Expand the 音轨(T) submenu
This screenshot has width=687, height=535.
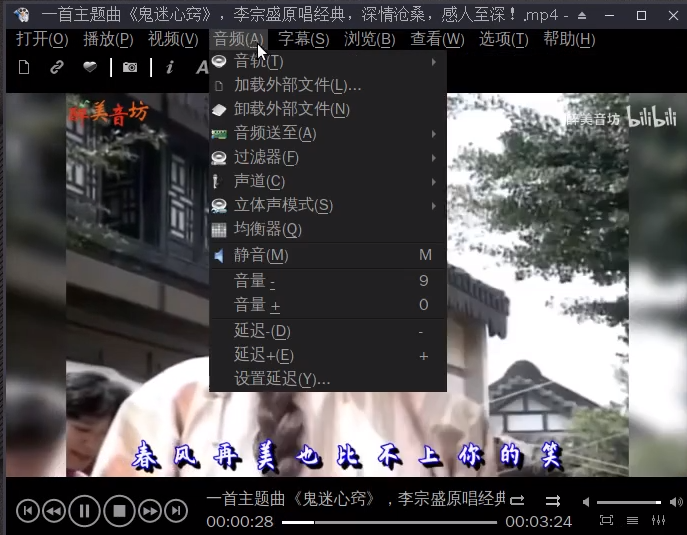[328, 61]
